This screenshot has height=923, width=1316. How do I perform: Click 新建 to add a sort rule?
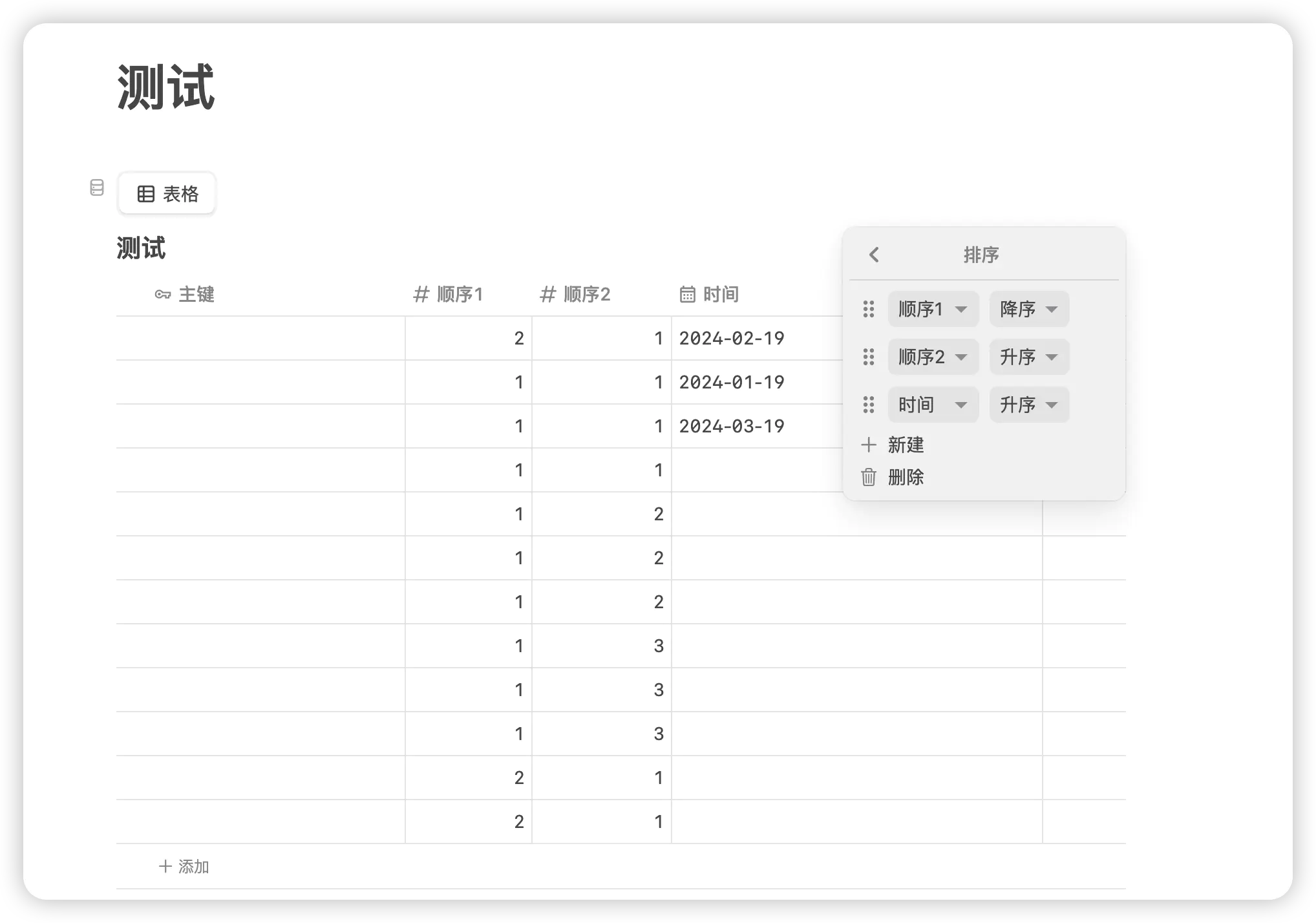905,445
